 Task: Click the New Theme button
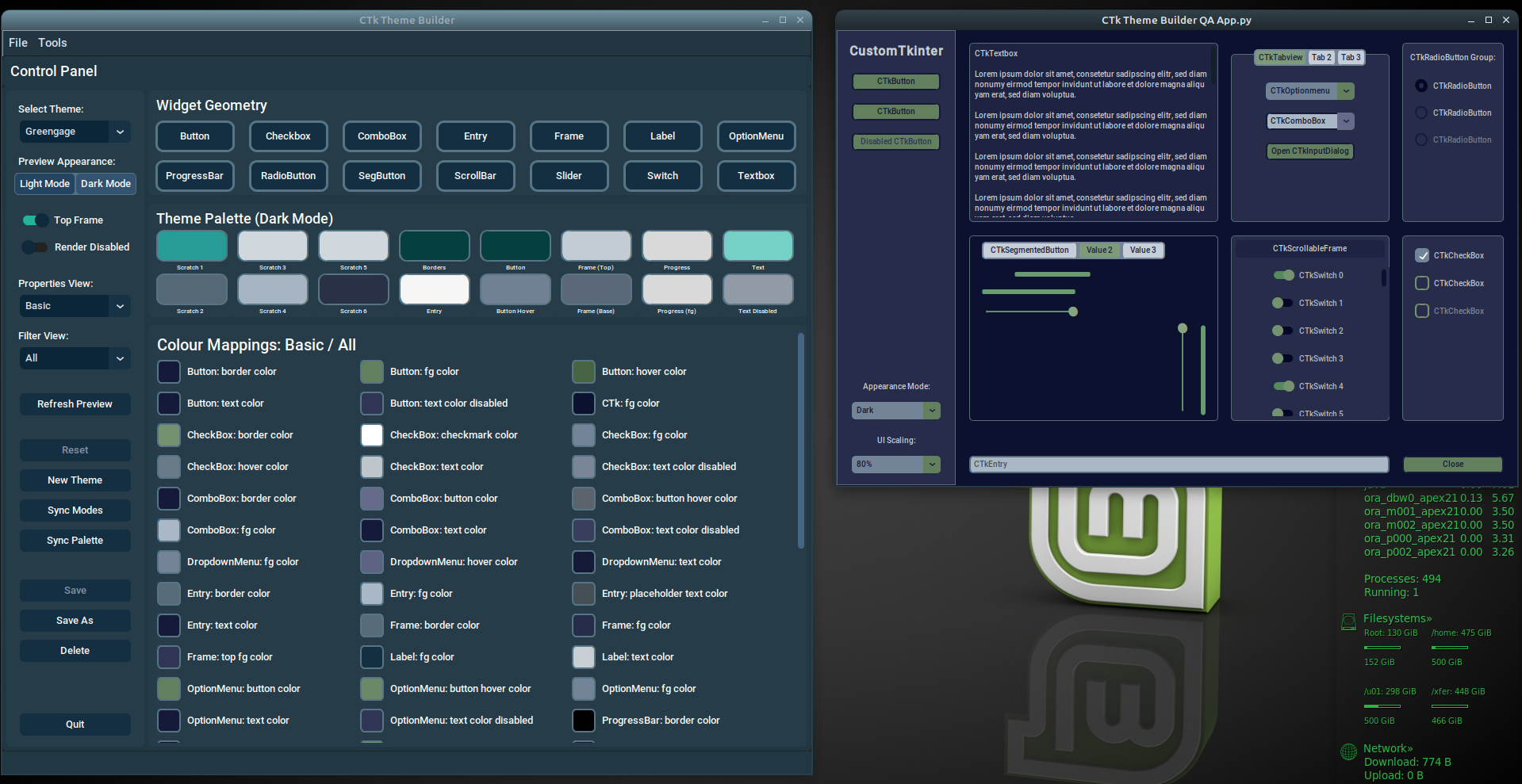click(x=75, y=480)
